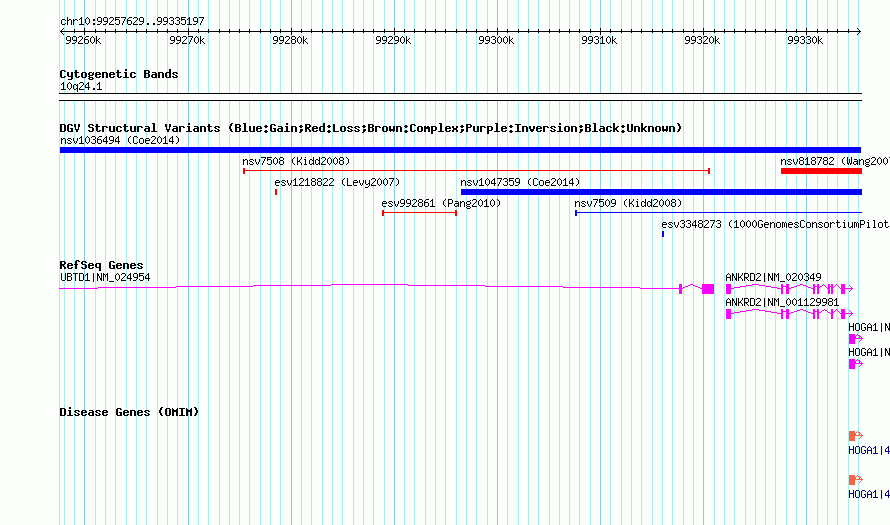Click the ruler's right arrowhead

859,32
